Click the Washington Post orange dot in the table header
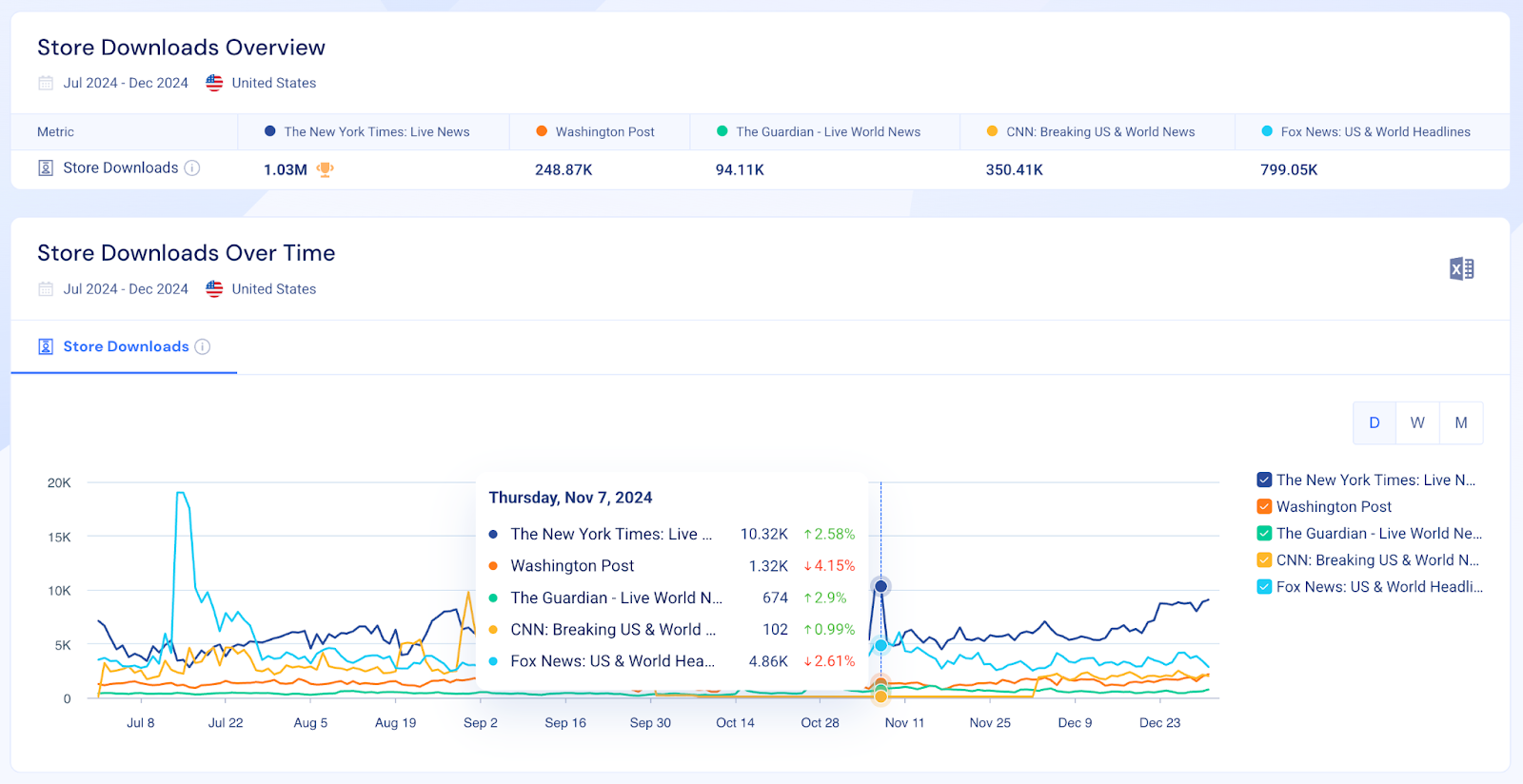 pos(542,131)
